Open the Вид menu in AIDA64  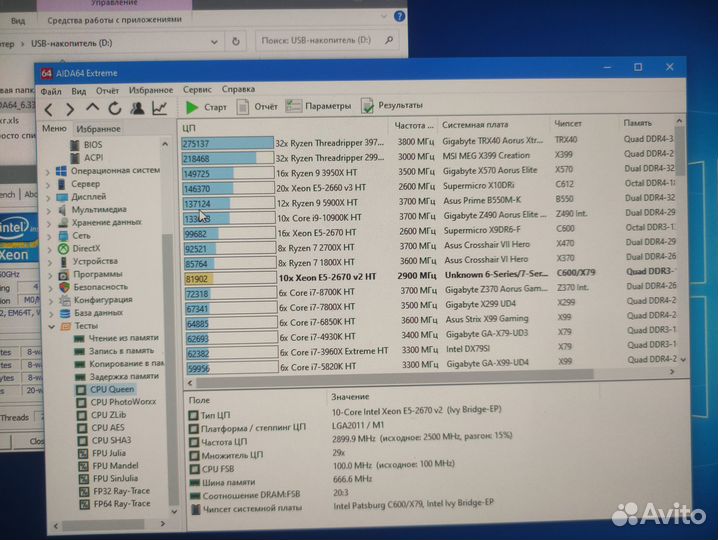79,91
